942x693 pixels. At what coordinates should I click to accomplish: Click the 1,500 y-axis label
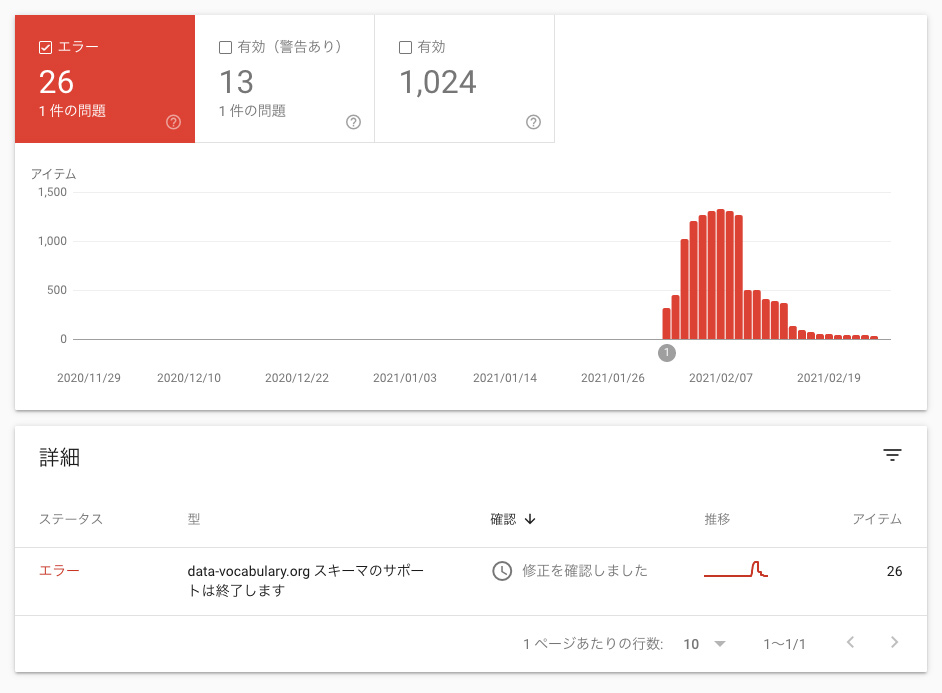[52, 192]
